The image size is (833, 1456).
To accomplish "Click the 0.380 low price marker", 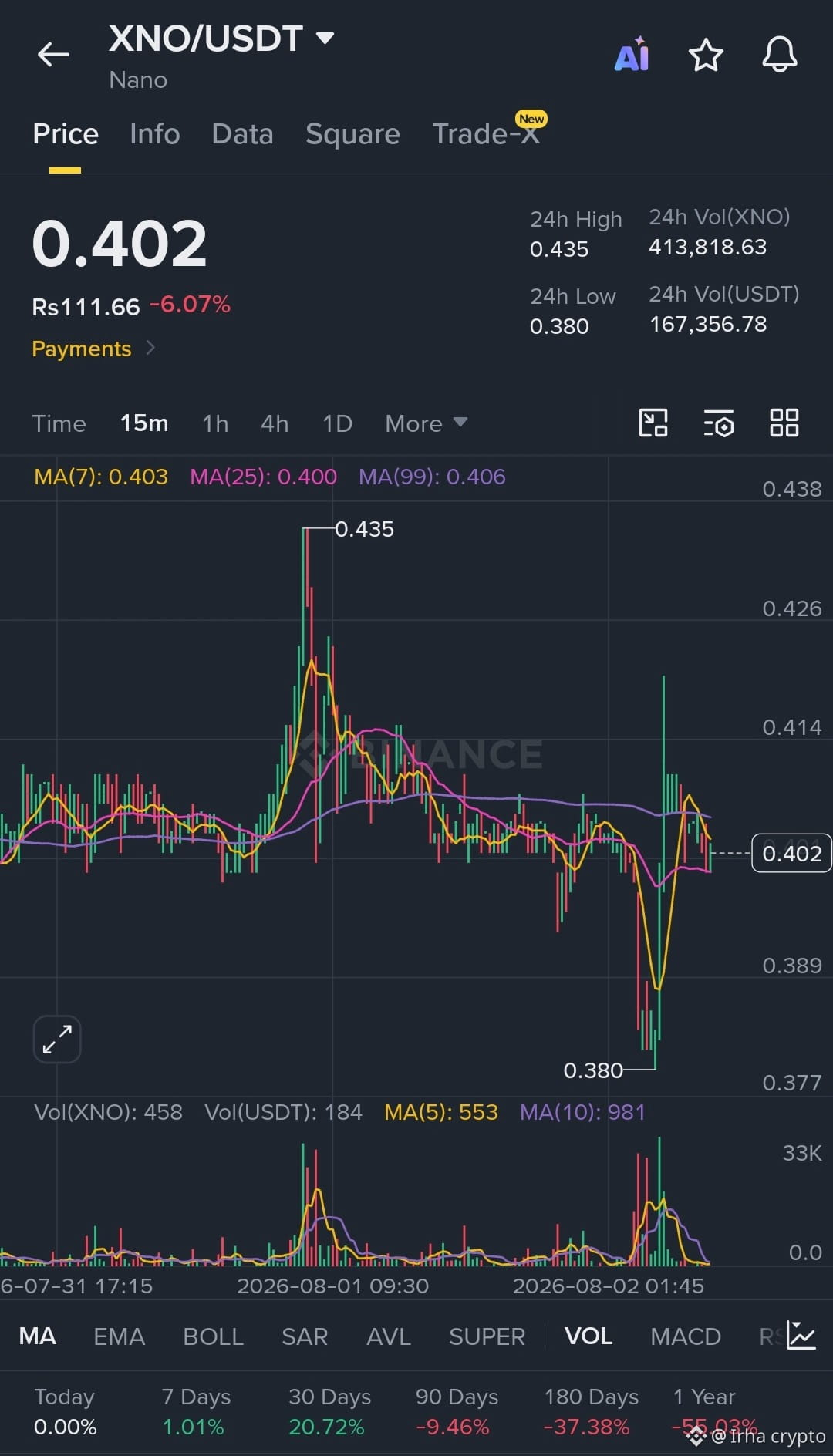I will 593,1070.
